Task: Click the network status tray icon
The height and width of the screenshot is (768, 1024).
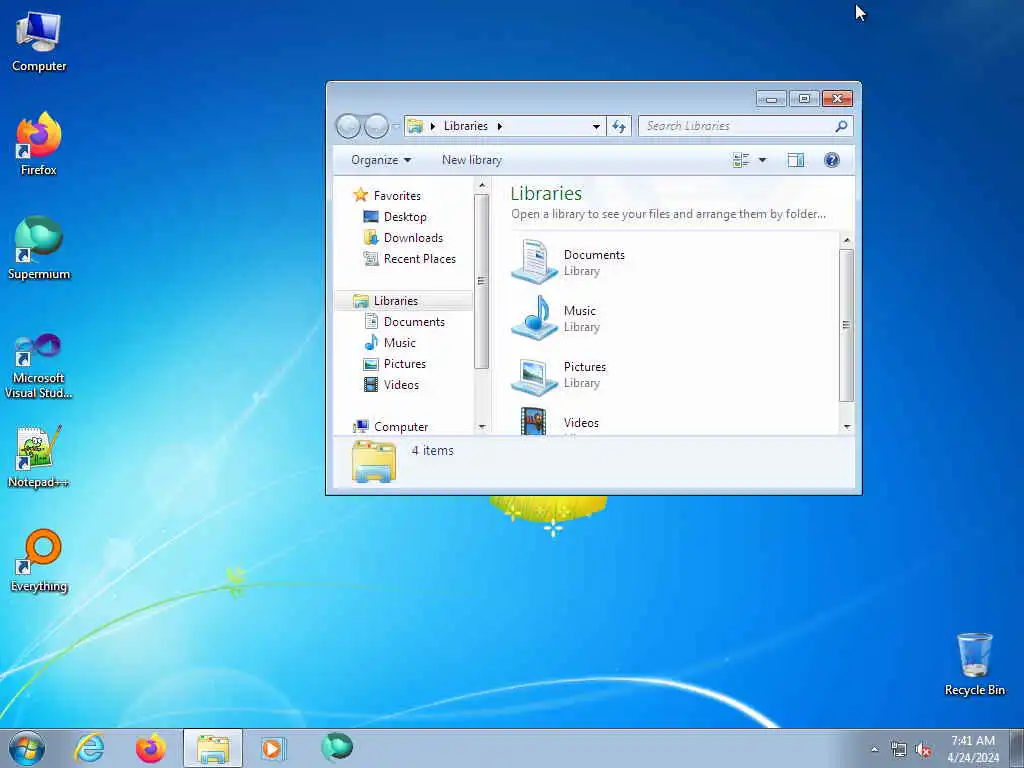Action: coord(899,750)
